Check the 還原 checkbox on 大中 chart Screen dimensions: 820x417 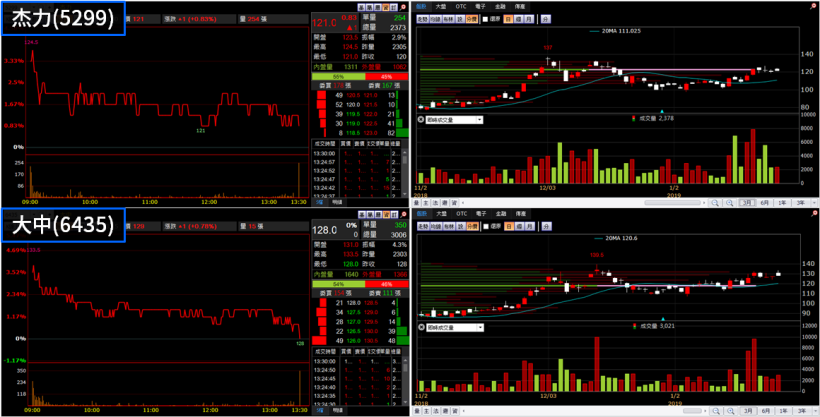point(485,226)
